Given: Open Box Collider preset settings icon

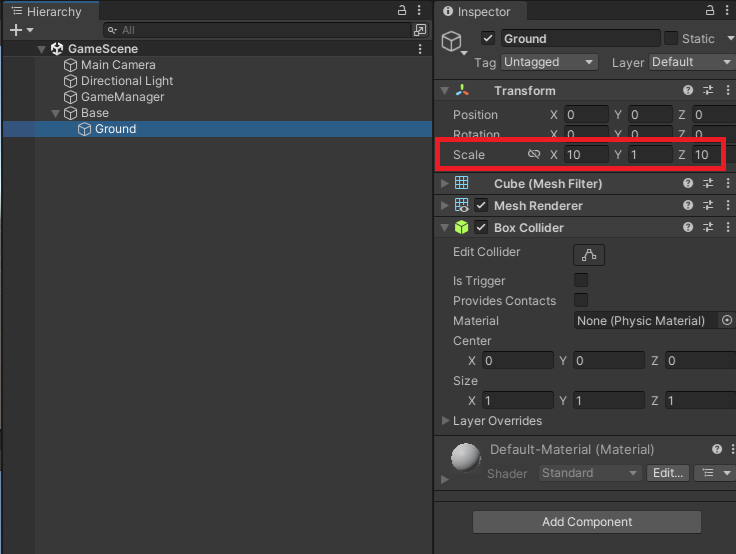Looking at the screenshot, I should [x=707, y=228].
